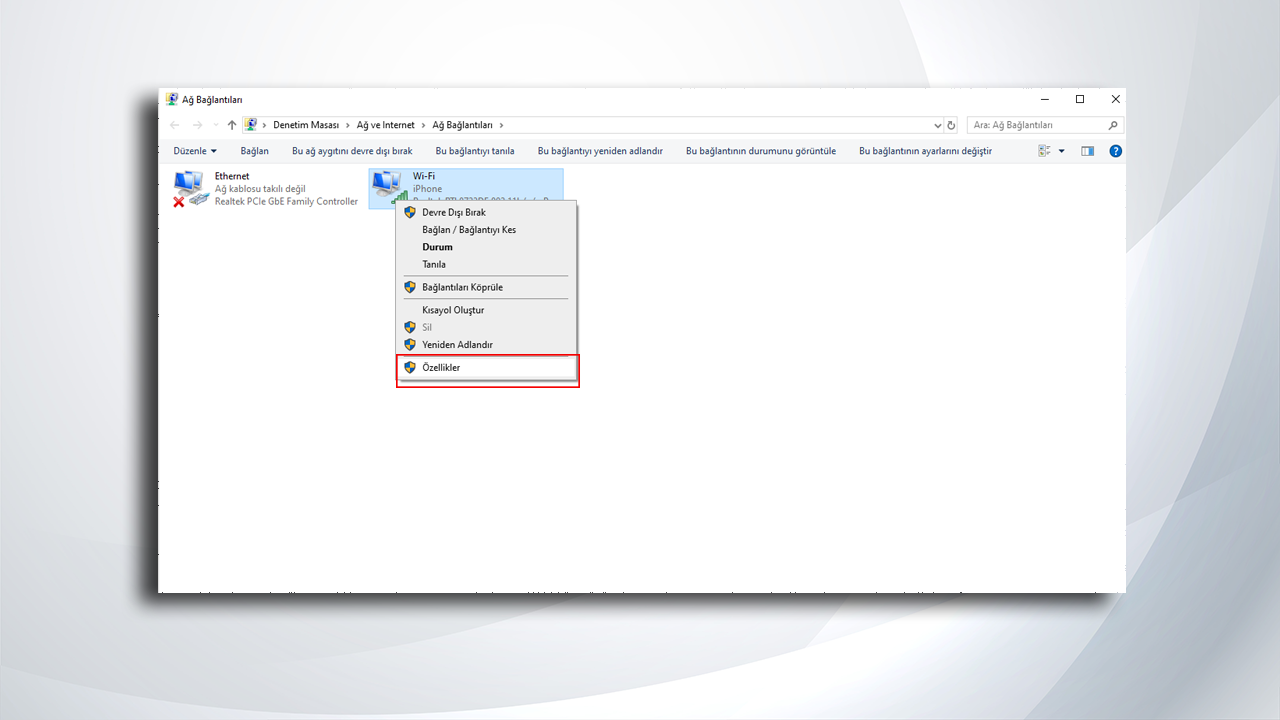Image resolution: width=1280 pixels, height=720 pixels.
Task: Choose Devre Dışı Bırak from context menu
Action: 487,212
